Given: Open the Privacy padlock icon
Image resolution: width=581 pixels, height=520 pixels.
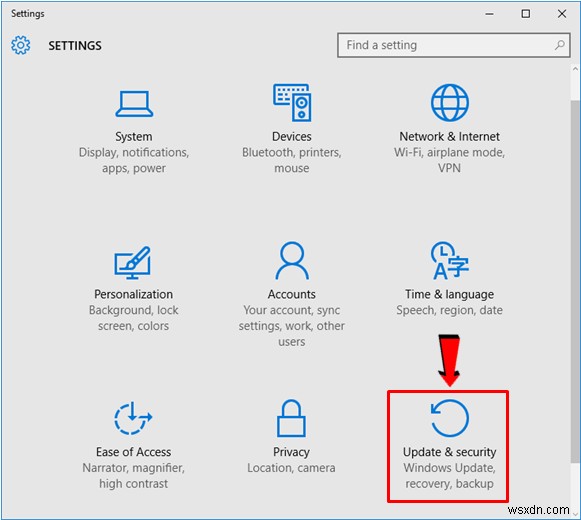Looking at the screenshot, I should [291, 418].
